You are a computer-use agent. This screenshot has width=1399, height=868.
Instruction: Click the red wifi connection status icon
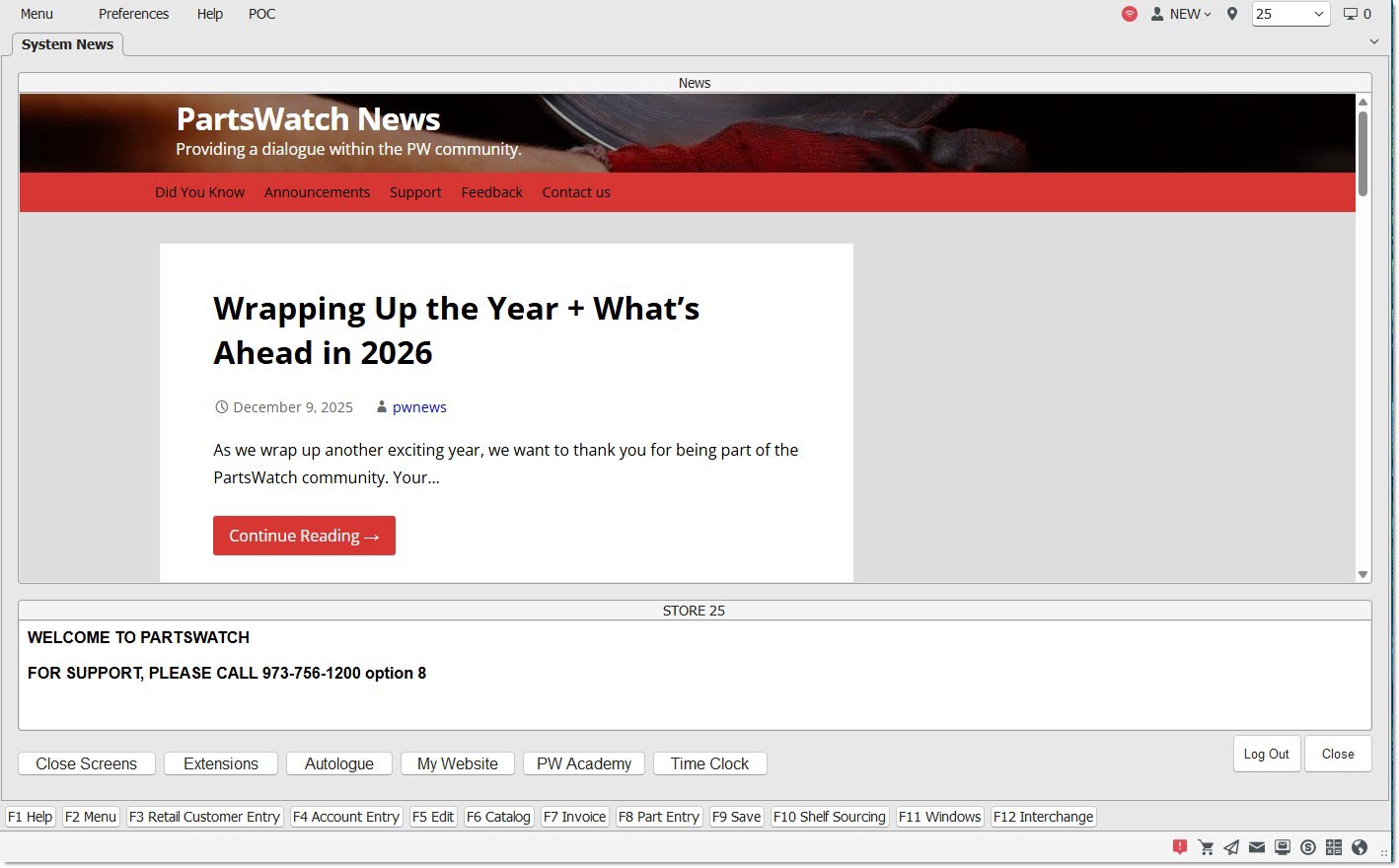(x=1130, y=14)
